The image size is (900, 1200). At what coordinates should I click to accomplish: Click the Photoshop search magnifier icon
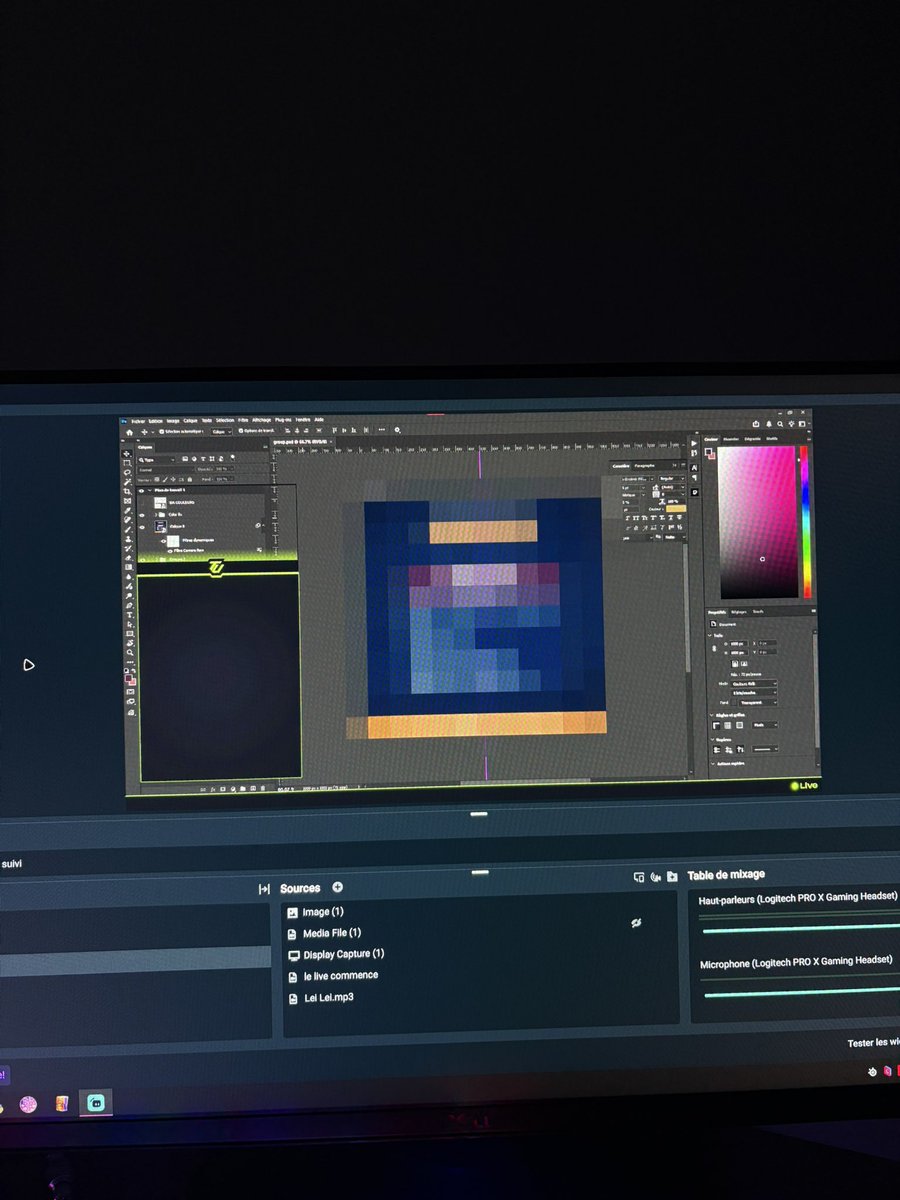click(780, 424)
